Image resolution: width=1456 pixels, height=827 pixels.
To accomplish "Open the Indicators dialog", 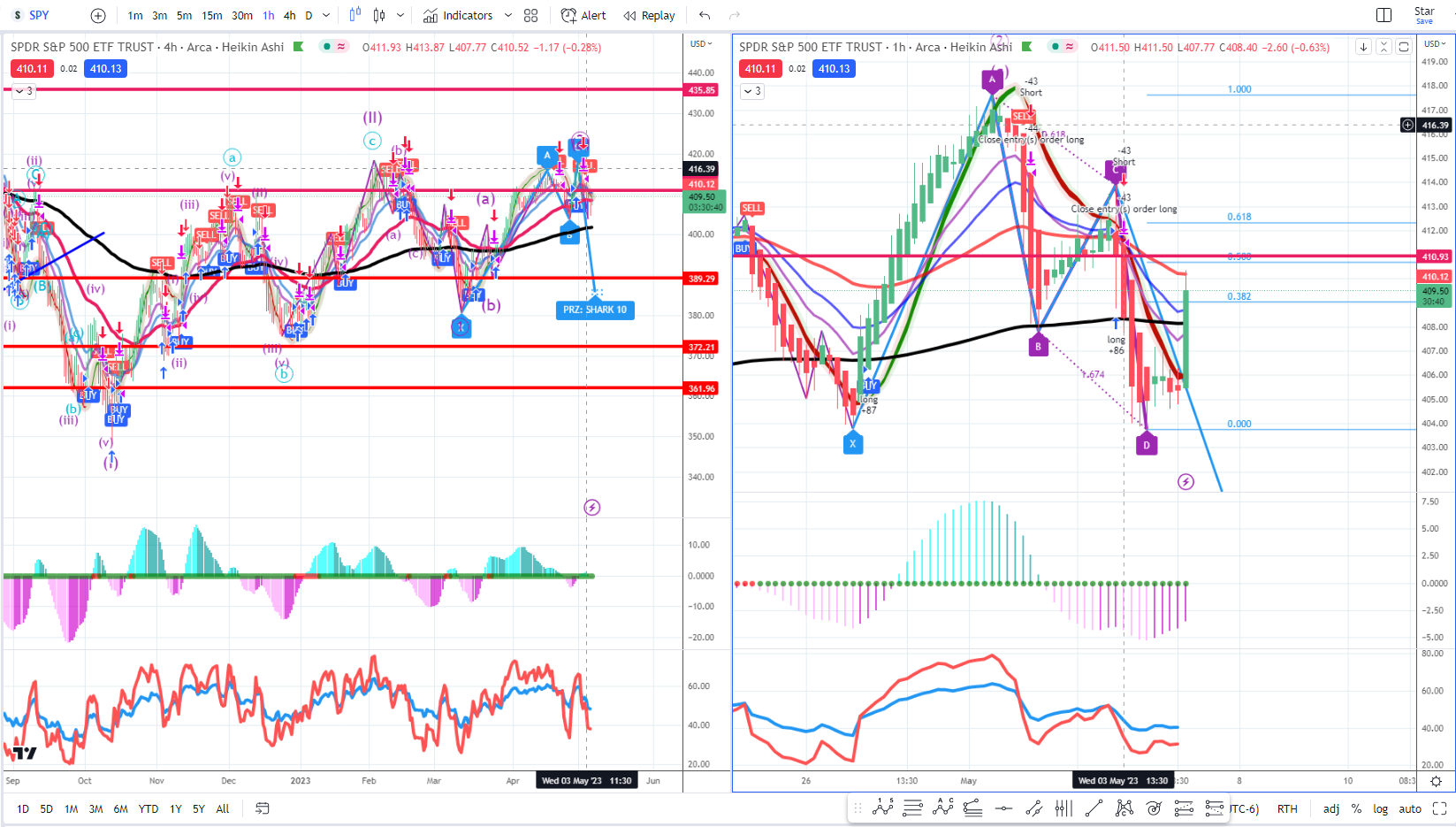I will 458,15.
